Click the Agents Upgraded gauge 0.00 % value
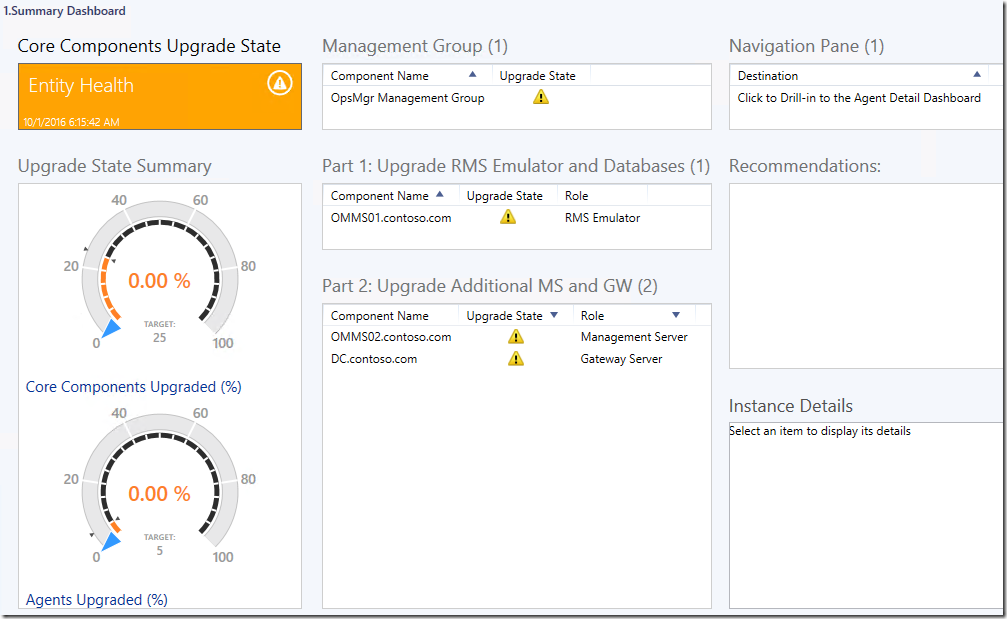This screenshot has width=1007, height=619. [x=159, y=494]
